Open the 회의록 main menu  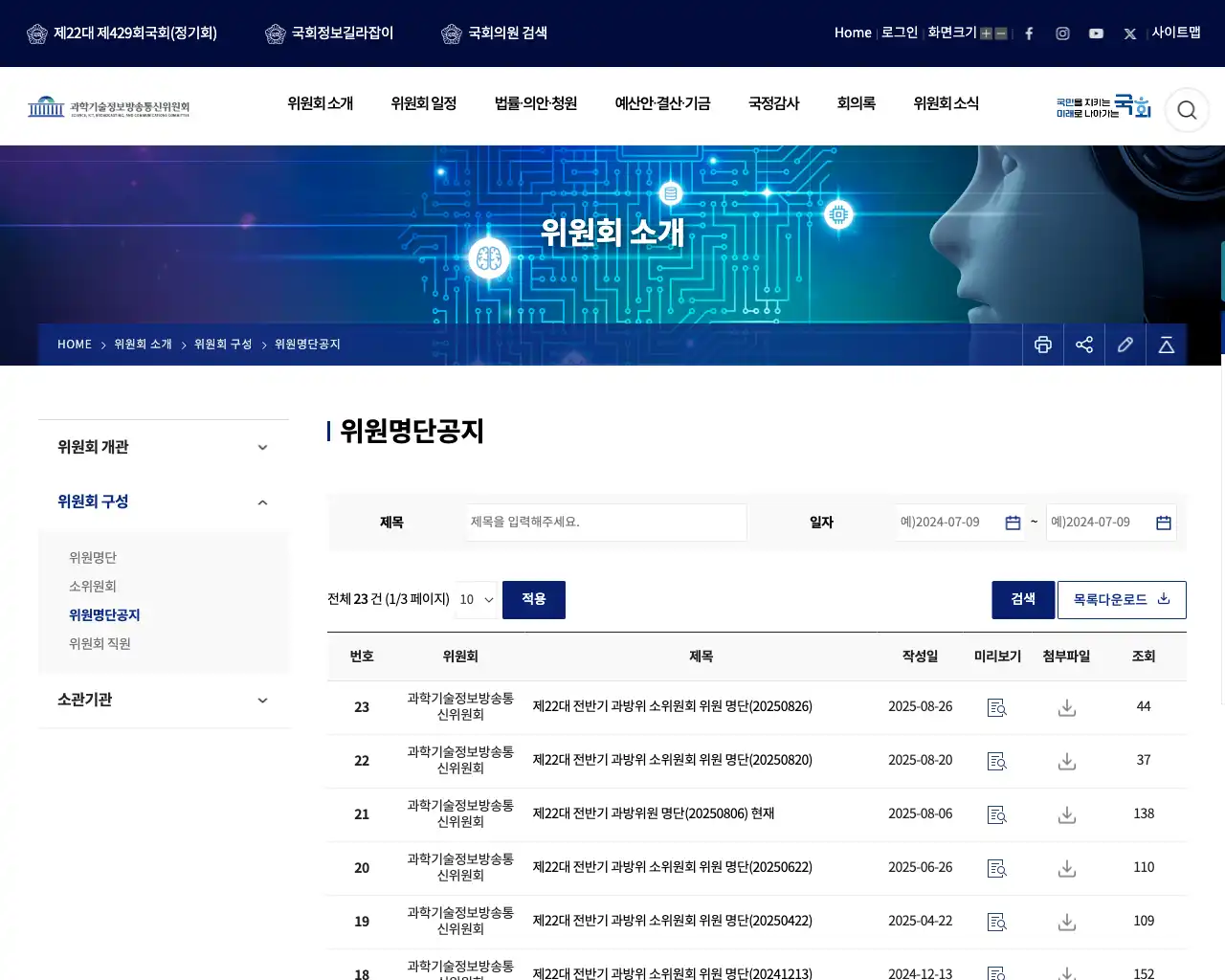click(857, 103)
